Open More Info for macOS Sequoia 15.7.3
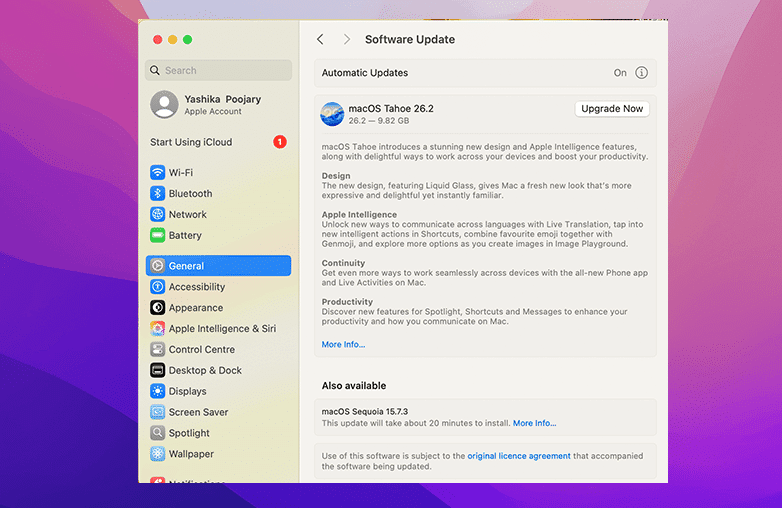782x508 pixels. point(535,423)
